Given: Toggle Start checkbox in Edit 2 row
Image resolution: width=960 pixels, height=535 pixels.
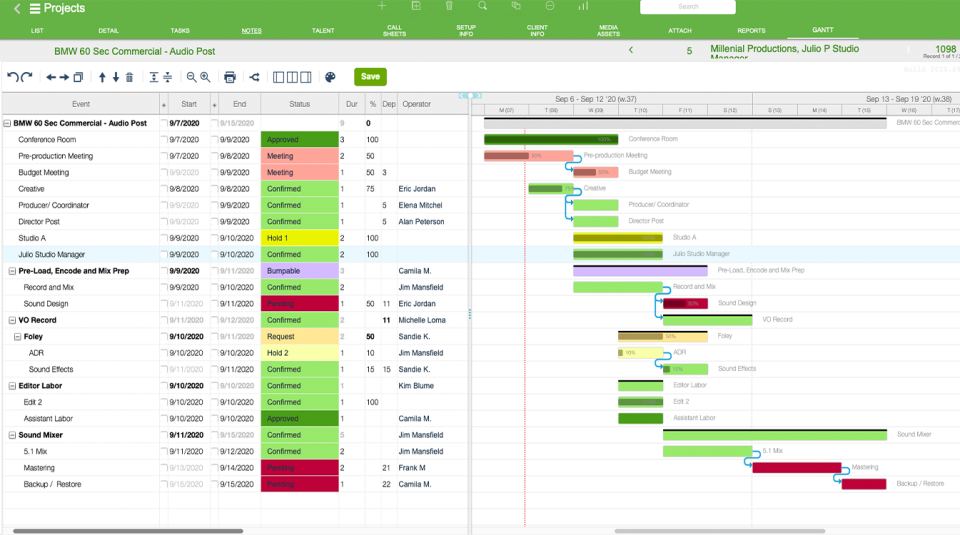Looking at the screenshot, I should (x=164, y=402).
